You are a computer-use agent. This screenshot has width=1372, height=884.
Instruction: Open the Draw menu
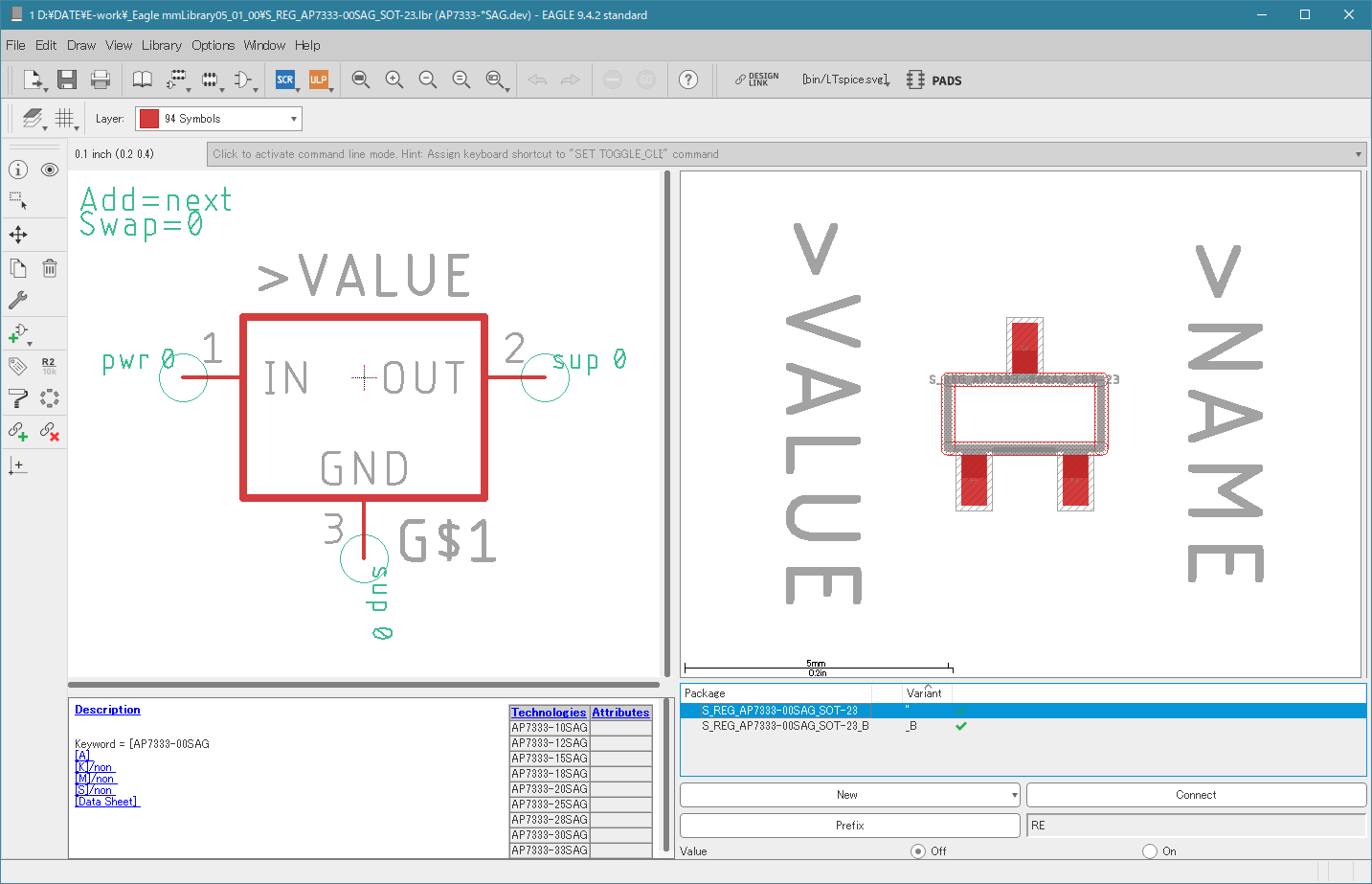click(x=81, y=45)
